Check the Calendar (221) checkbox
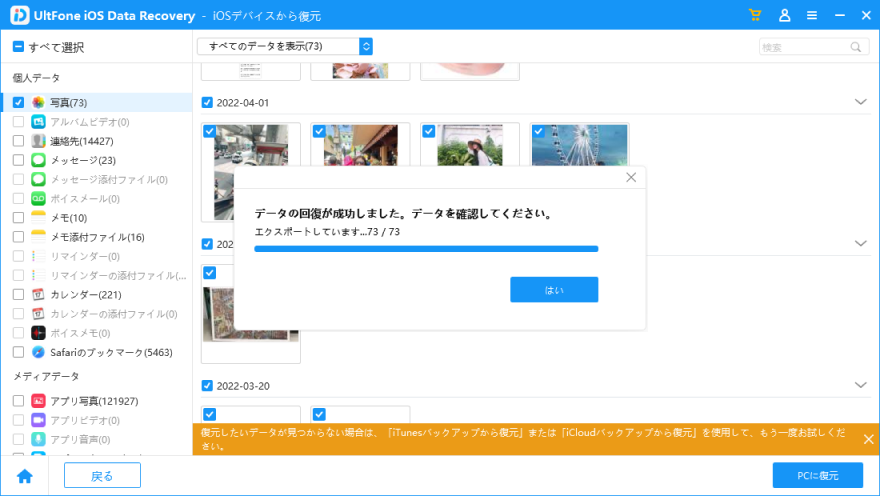Viewport: 880px width, 496px height. pos(19,294)
